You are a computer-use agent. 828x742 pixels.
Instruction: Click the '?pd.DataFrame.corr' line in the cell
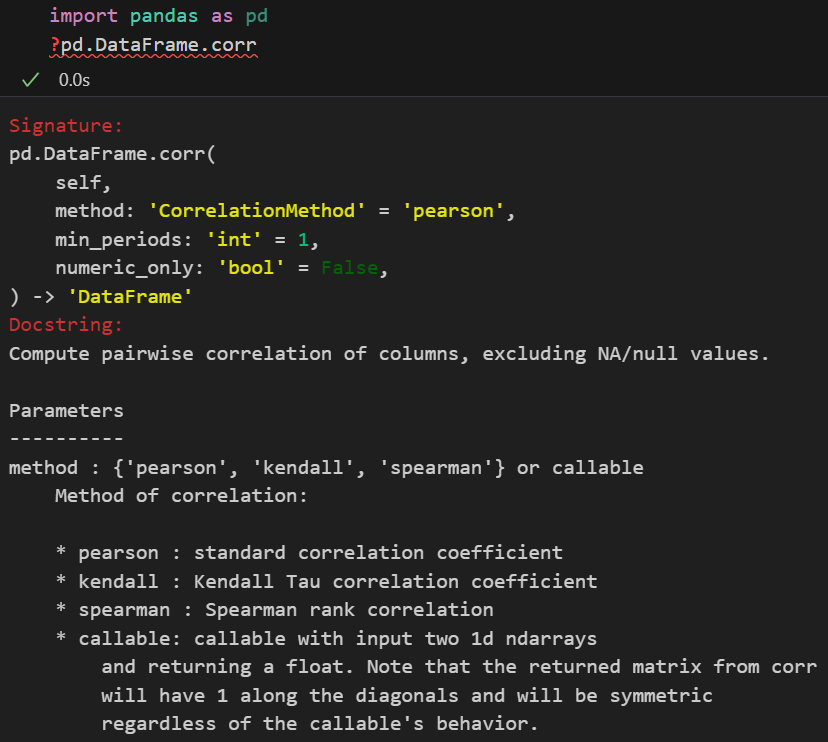coord(153,45)
